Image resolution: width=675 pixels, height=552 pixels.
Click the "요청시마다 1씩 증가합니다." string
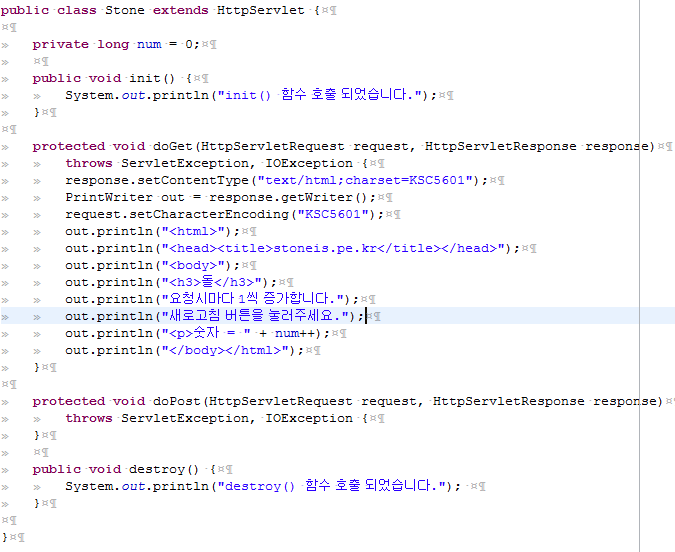coord(253,299)
